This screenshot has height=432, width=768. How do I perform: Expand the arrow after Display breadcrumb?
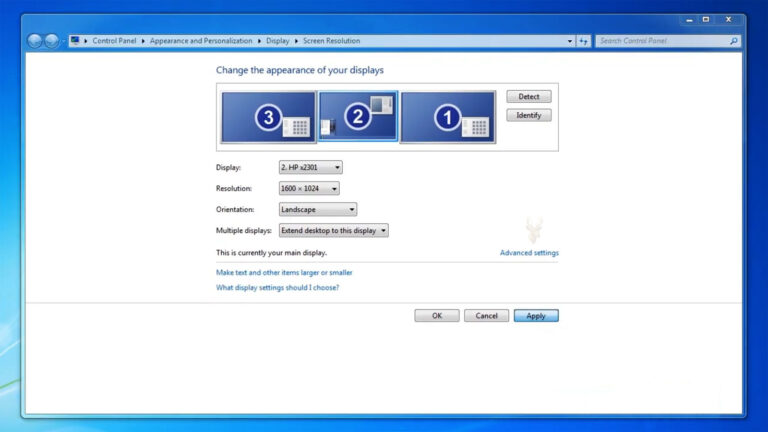tap(296, 41)
